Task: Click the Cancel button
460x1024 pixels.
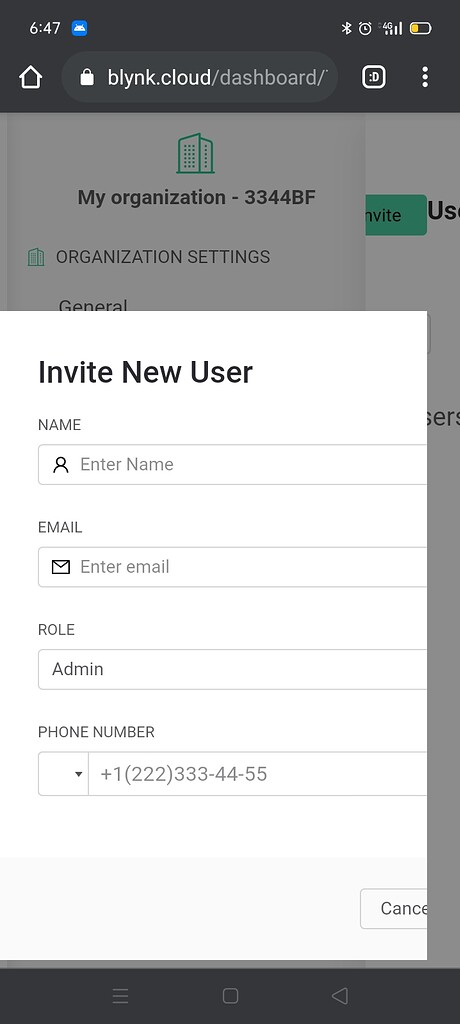Action: pyautogui.click(x=394, y=908)
